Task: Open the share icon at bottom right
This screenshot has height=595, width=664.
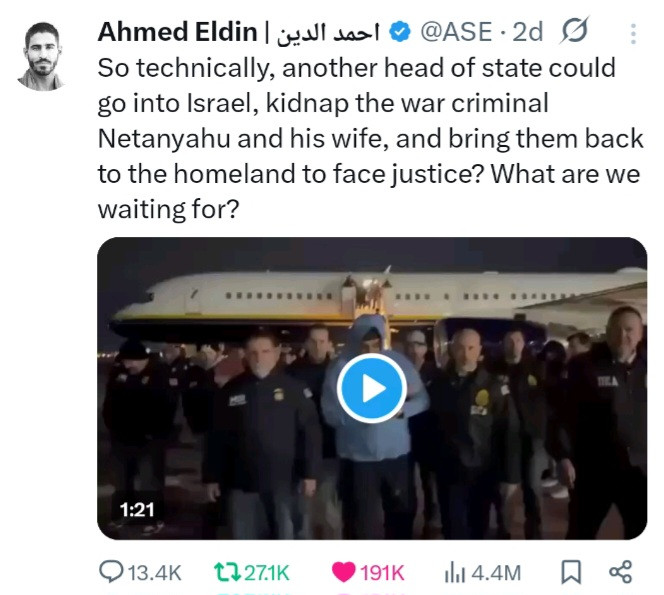Action: [x=620, y=572]
